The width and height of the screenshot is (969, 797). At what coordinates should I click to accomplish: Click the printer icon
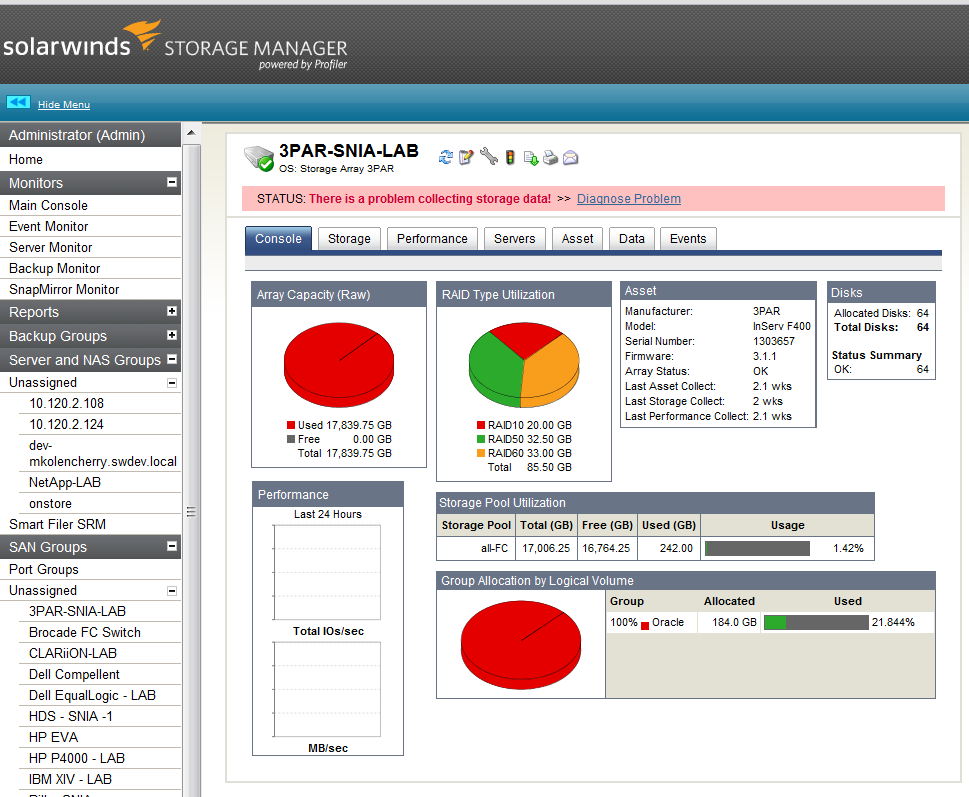[550, 158]
